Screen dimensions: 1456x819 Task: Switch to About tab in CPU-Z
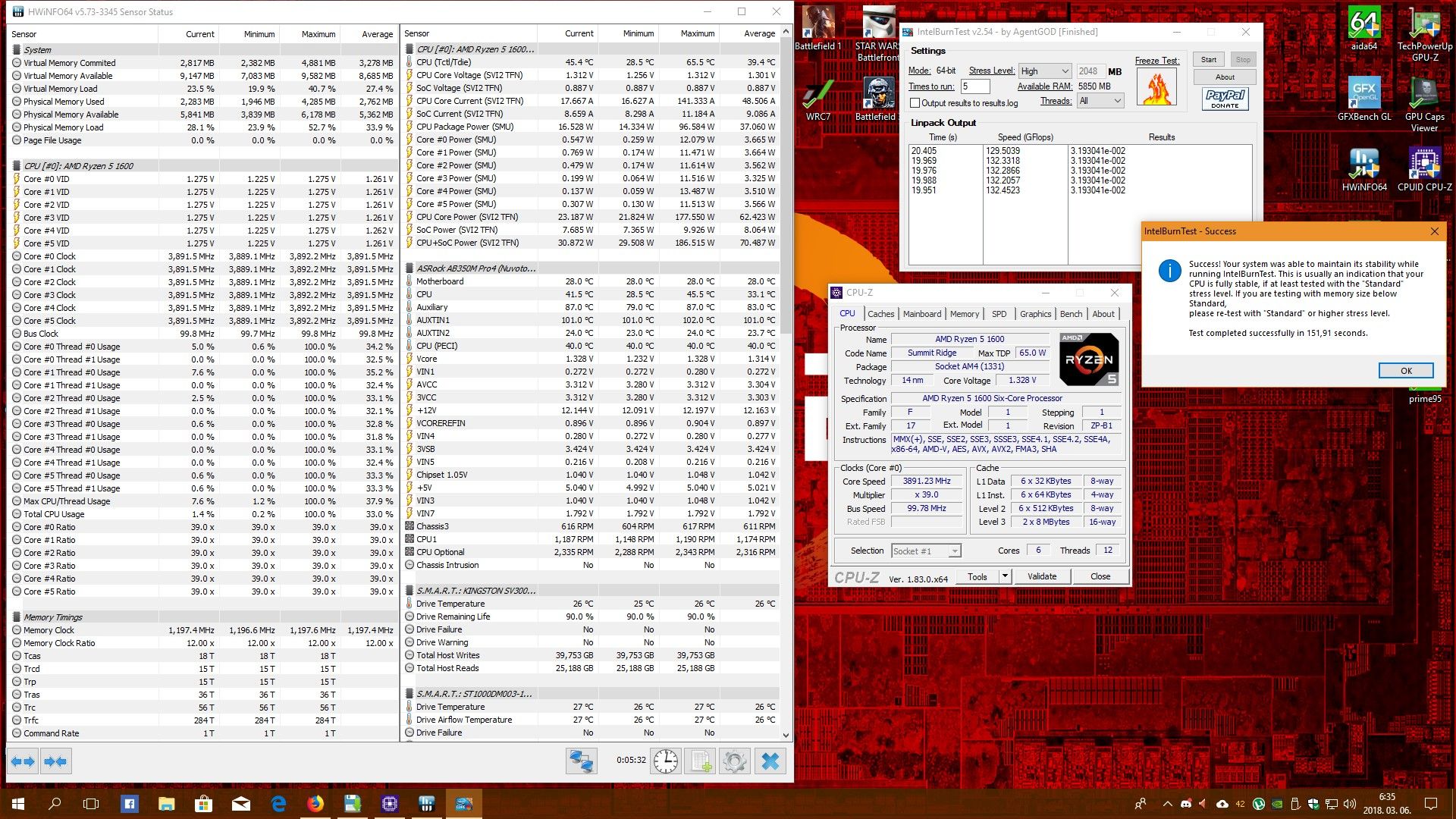tap(1103, 314)
